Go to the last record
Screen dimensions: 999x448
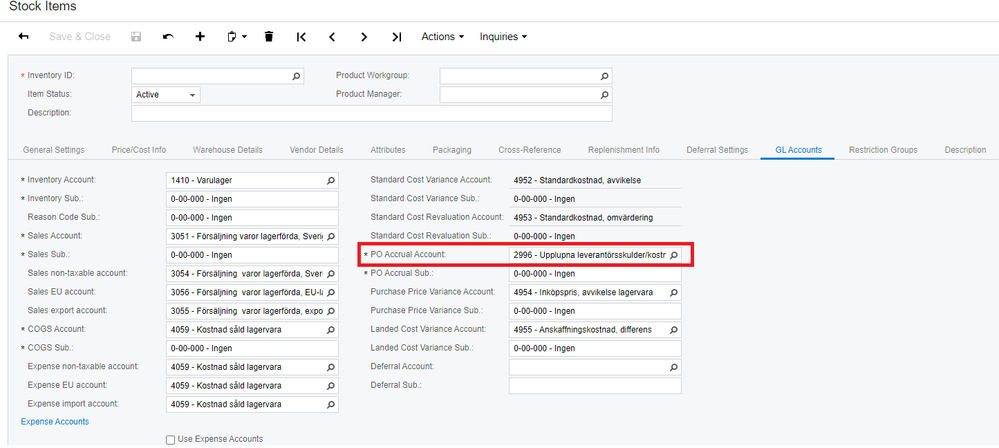[396, 36]
